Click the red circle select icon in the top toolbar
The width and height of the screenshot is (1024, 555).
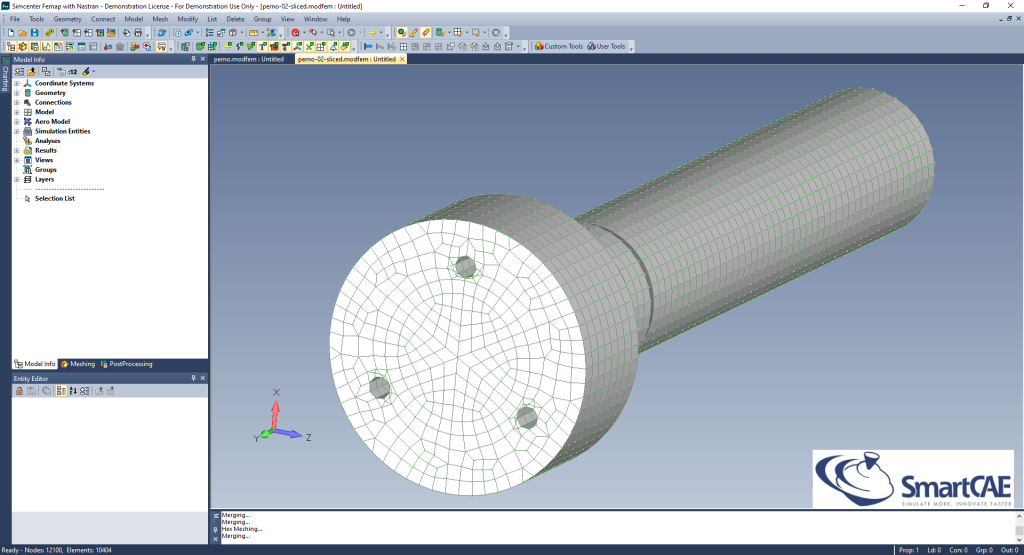[x=295, y=33]
